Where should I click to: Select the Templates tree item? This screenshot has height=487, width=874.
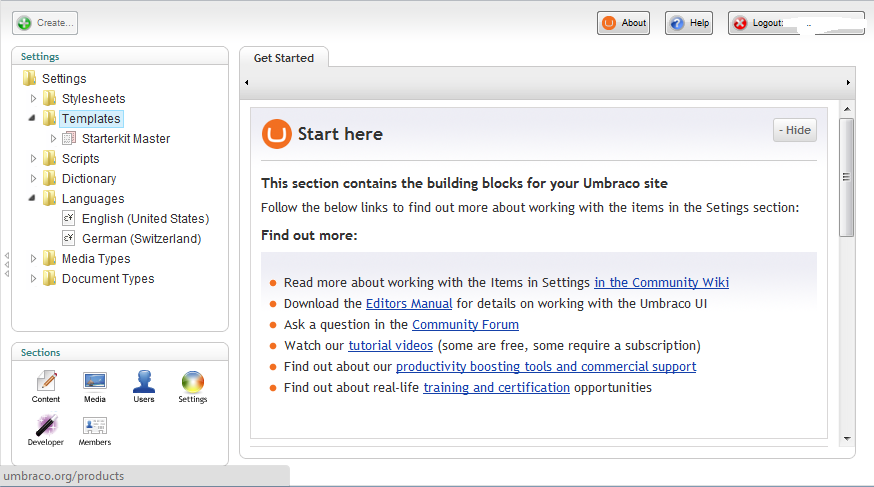[x=91, y=119]
